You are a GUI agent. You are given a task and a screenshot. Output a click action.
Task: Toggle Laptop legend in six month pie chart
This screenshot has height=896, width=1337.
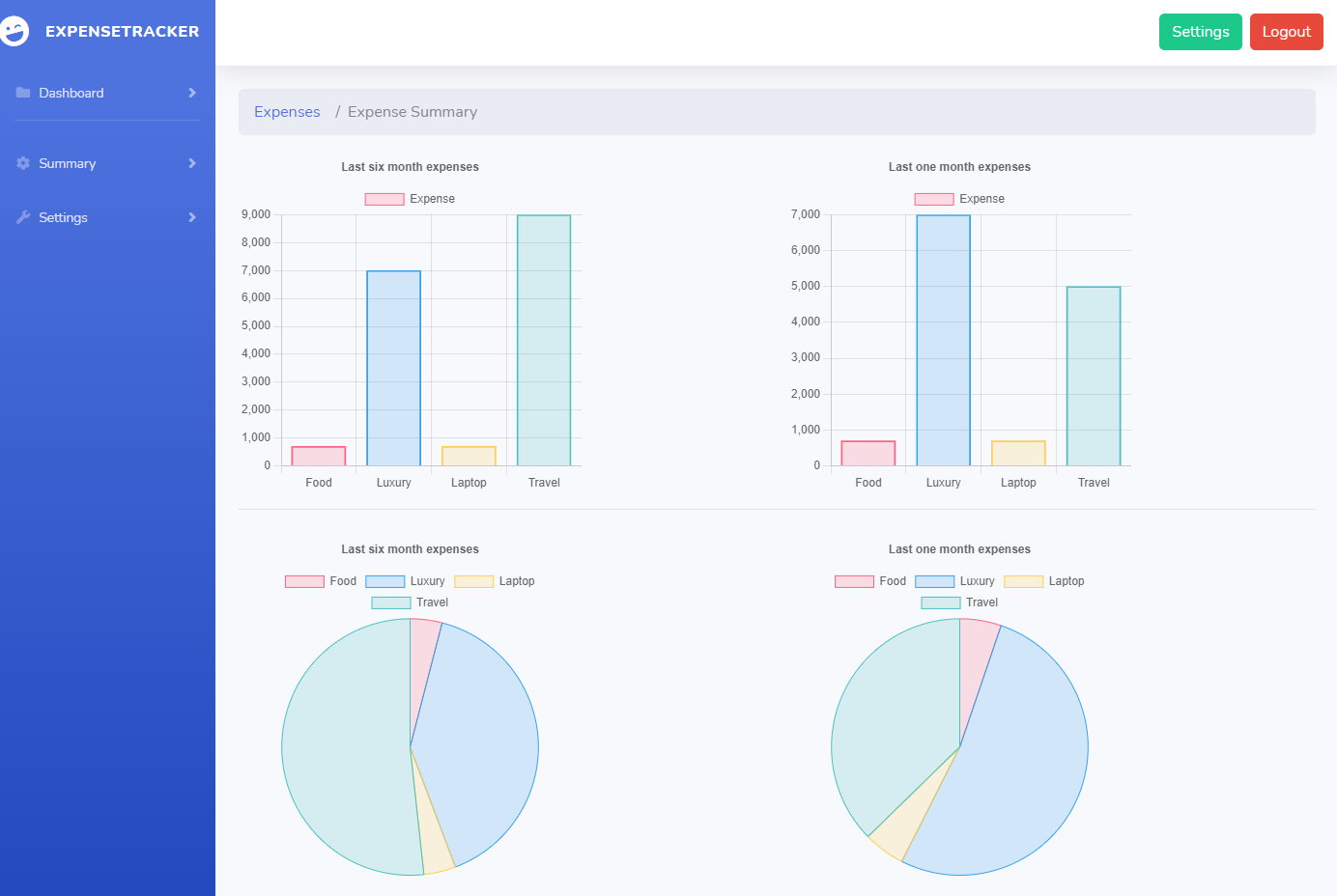tap(495, 581)
